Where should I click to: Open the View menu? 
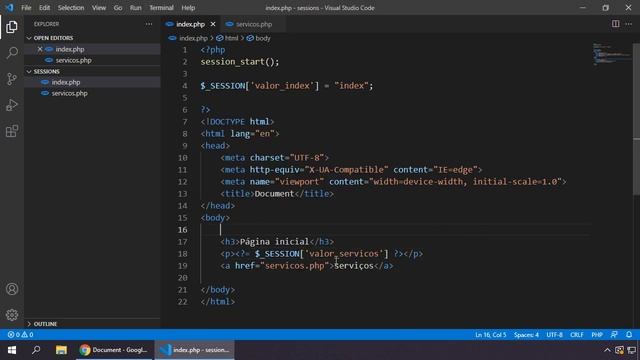[x=98, y=8]
